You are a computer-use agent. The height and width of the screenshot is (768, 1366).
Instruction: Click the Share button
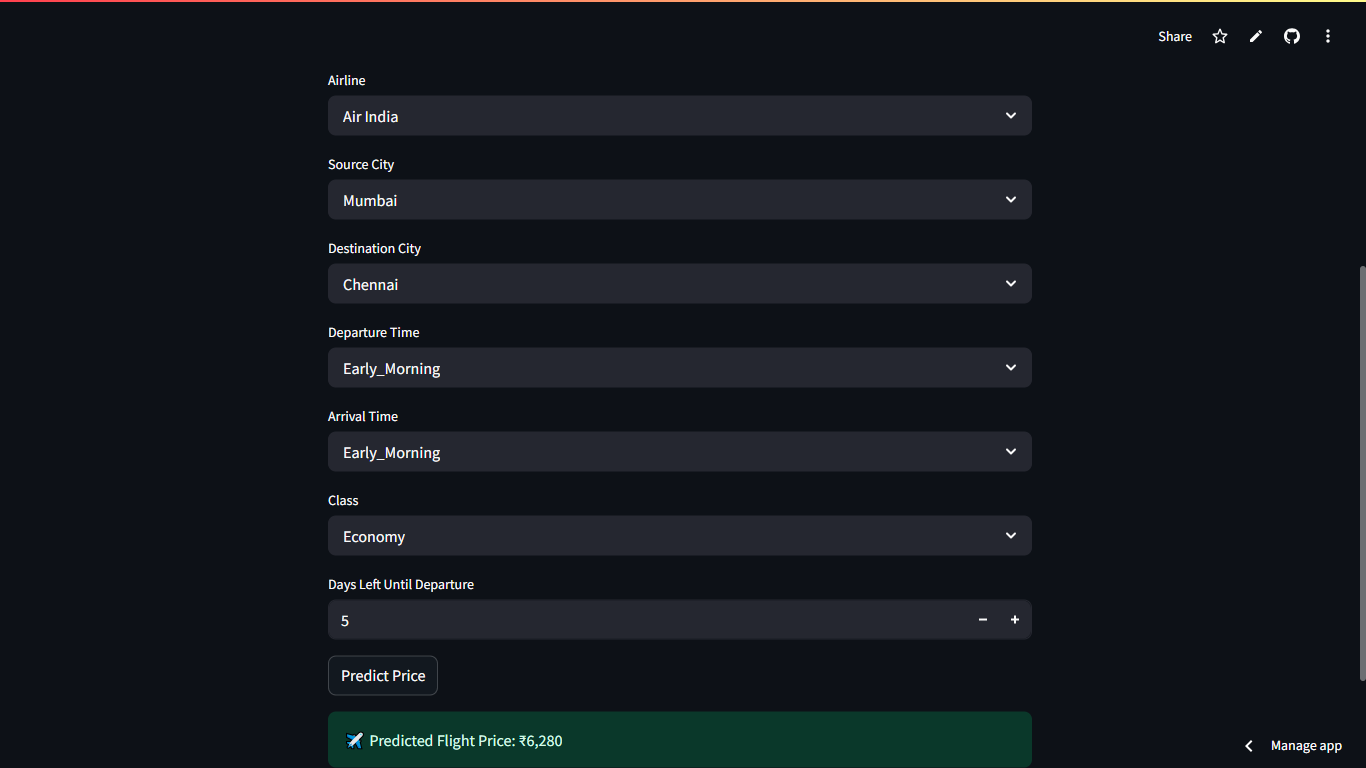(x=1175, y=36)
